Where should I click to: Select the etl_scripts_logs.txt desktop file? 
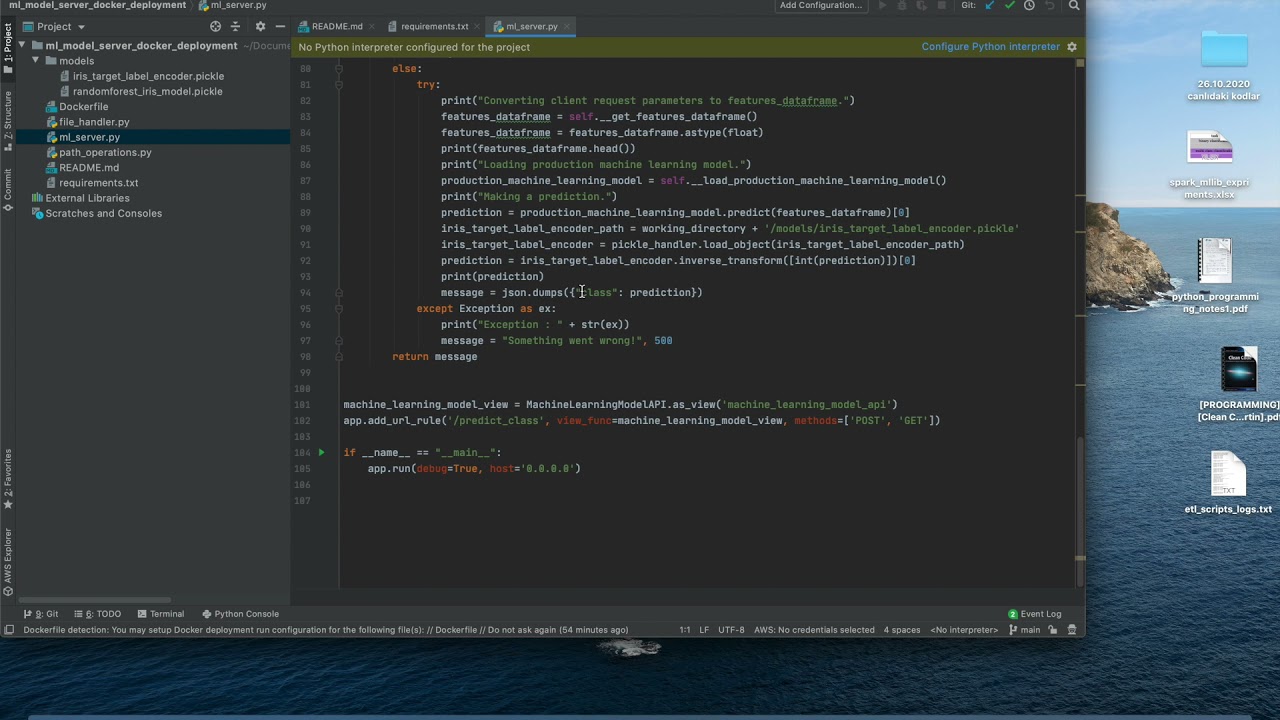click(1228, 482)
